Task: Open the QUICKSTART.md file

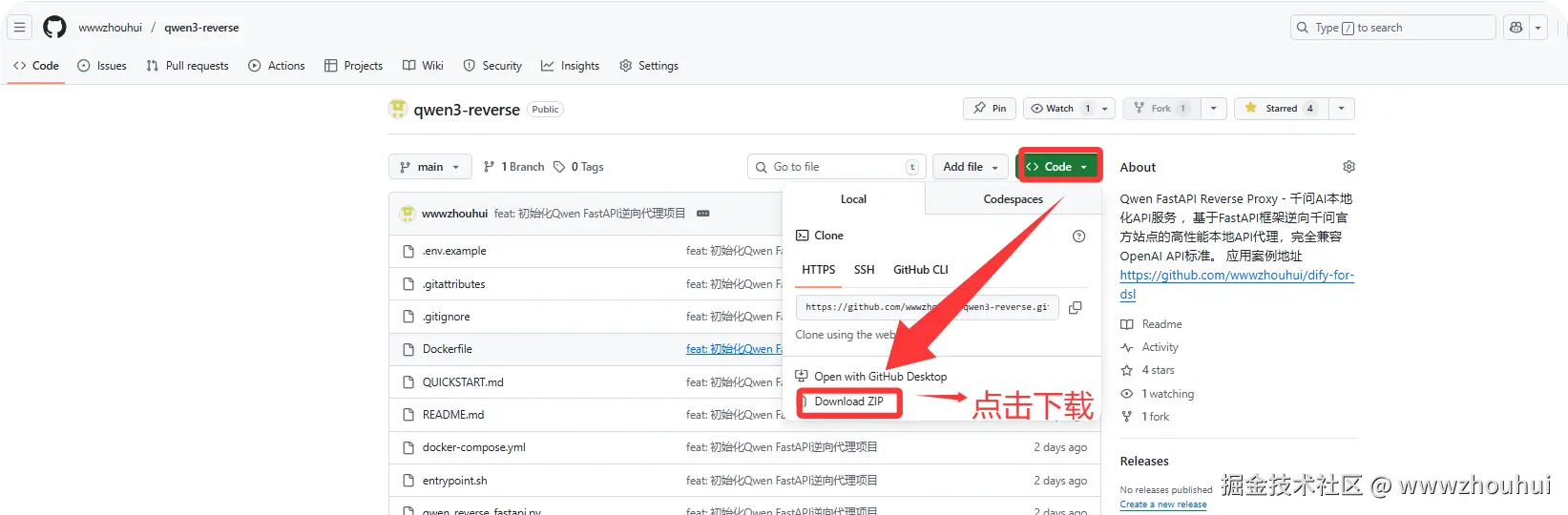Action: click(x=463, y=382)
